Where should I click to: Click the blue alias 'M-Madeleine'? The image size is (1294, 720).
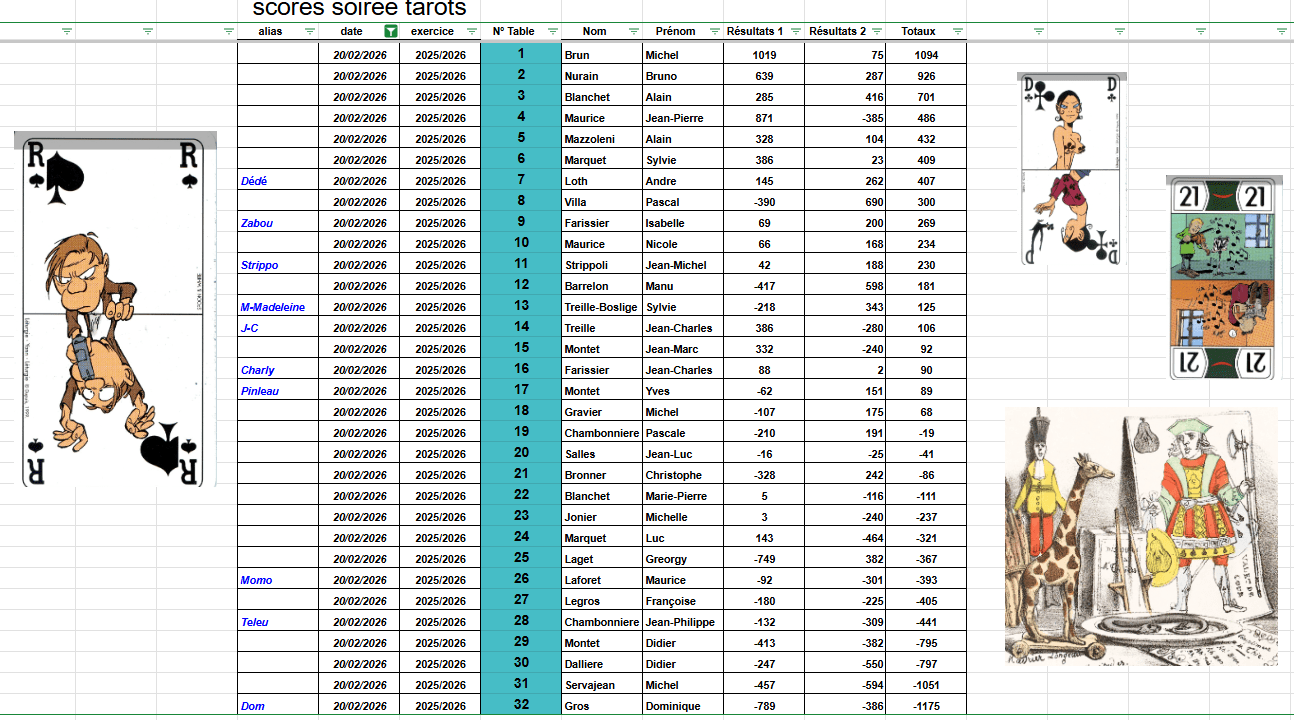pos(272,307)
